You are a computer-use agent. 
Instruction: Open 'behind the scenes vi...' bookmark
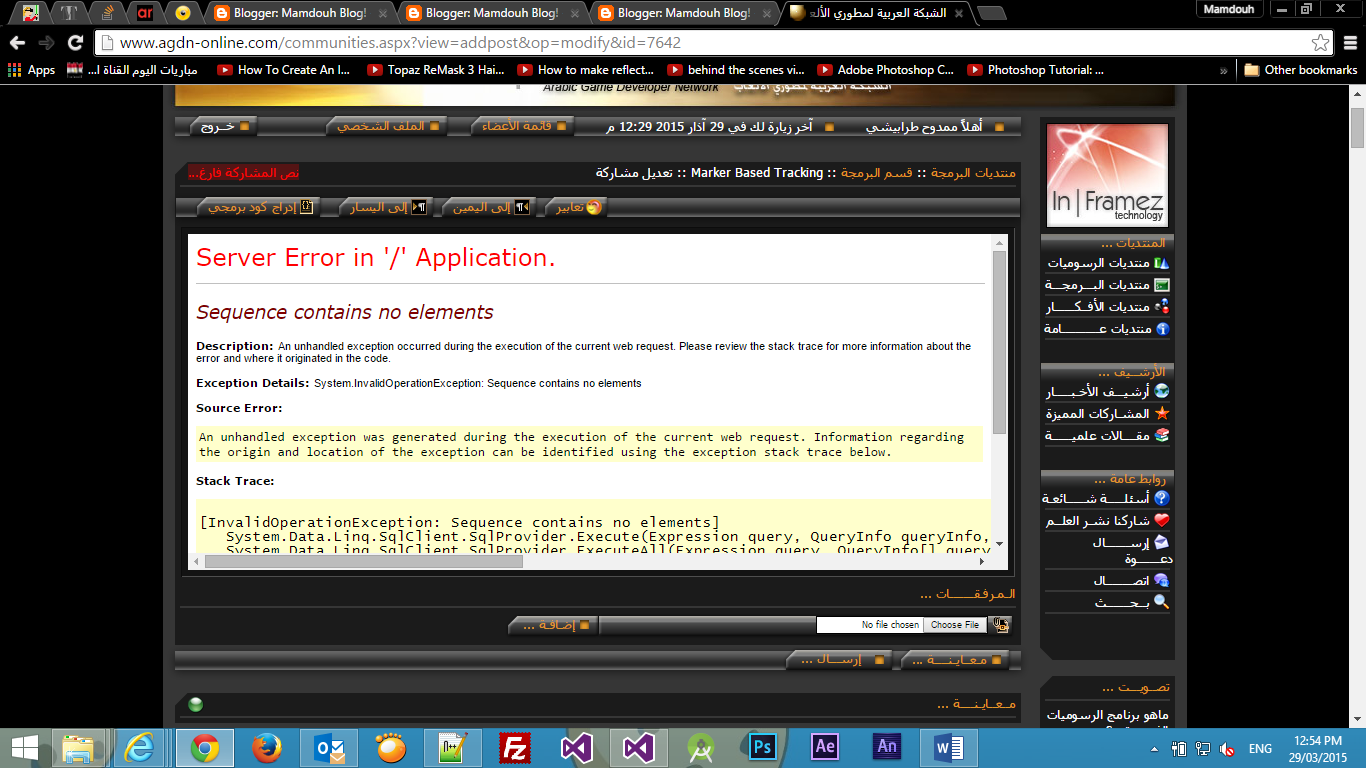click(736, 70)
